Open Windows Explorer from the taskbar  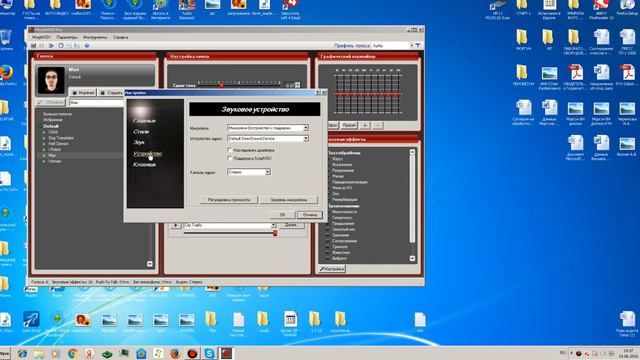[x=38, y=353]
